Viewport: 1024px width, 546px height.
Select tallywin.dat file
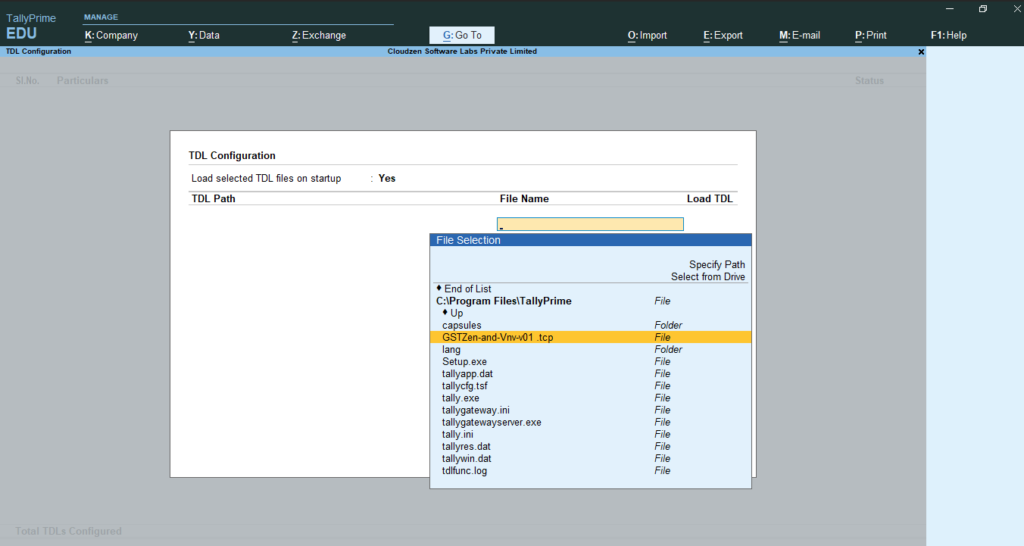[590, 458]
